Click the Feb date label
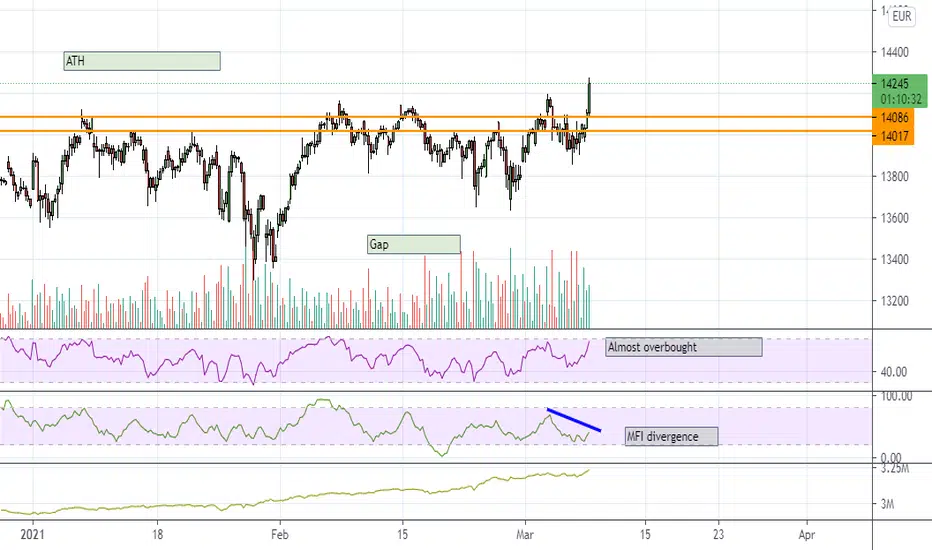This screenshot has width=932, height=550. coord(279,535)
